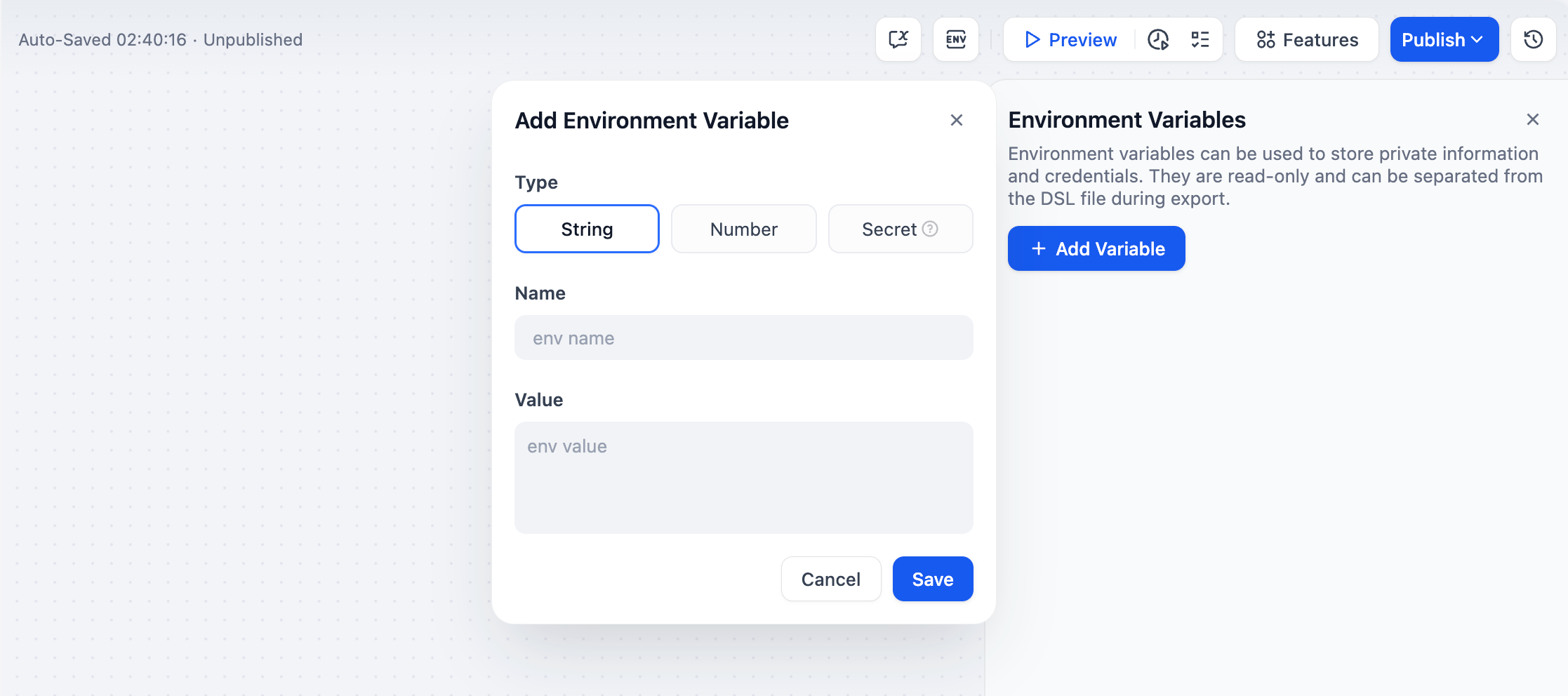Click the Secret type help icon
Image resolution: width=1568 pixels, height=696 pixels.
(x=930, y=229)
